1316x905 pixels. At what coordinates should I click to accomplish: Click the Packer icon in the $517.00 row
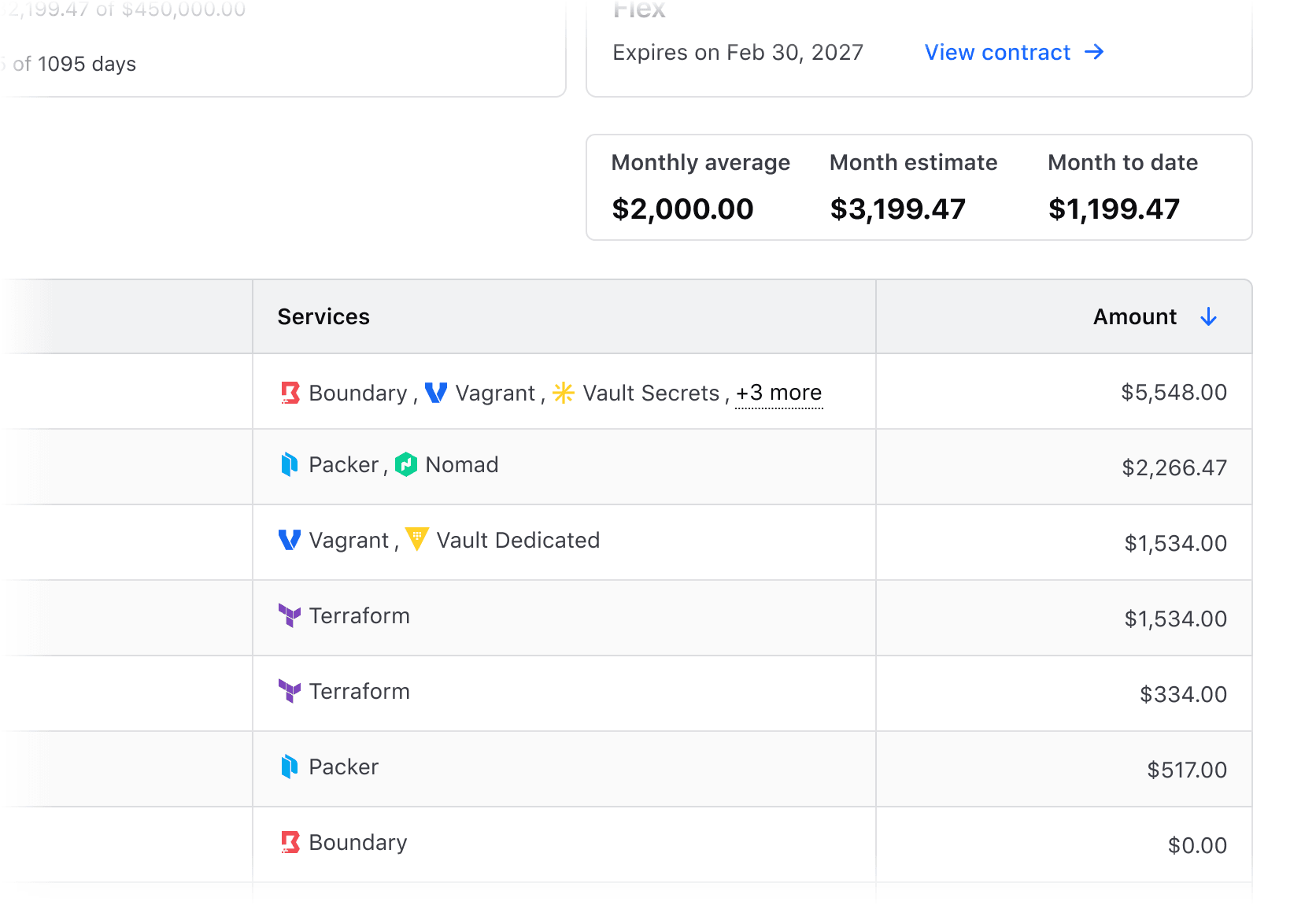pos(290,766)
